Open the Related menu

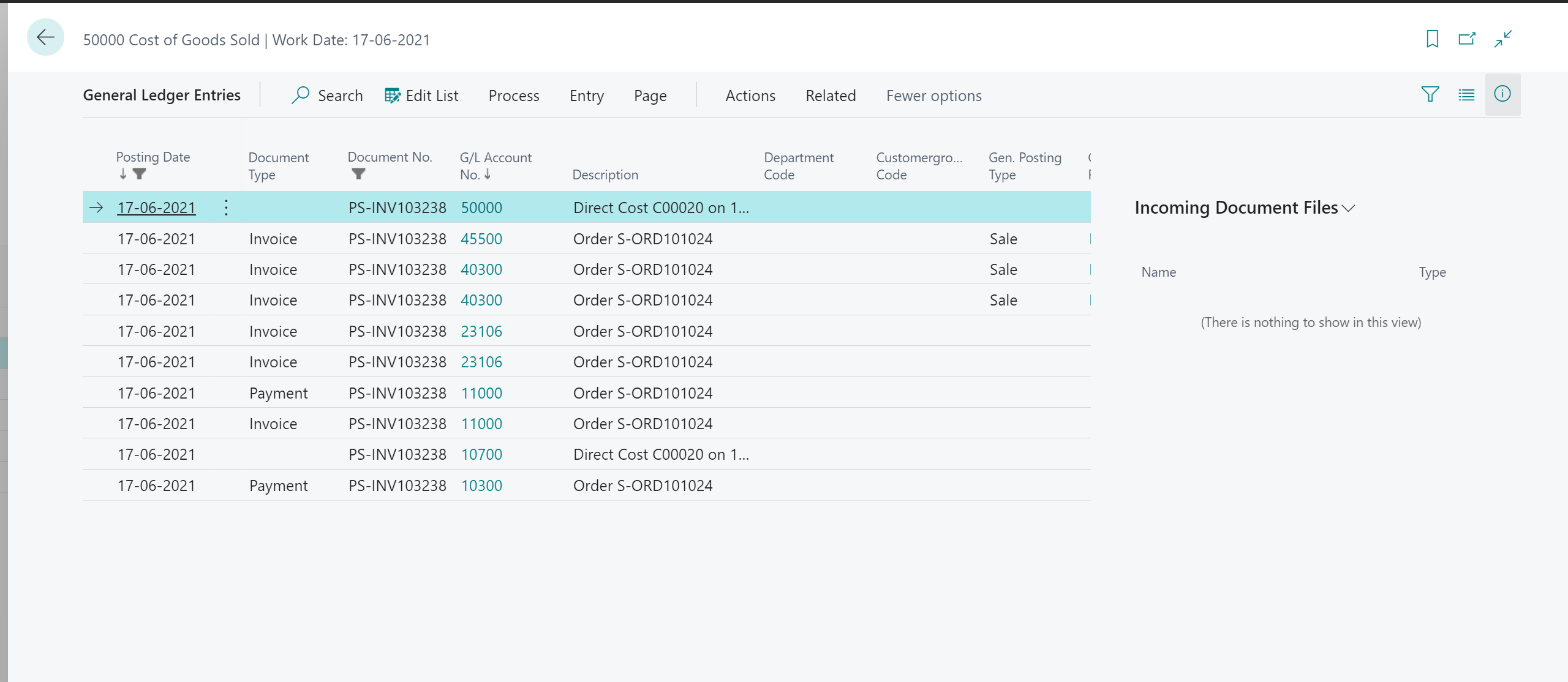click(x=830, y=96)
